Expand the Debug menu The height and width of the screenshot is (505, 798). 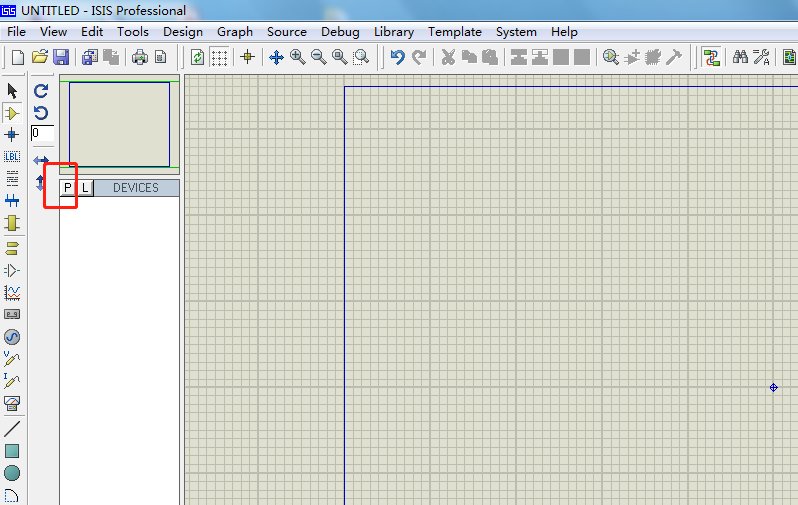pyautogui.click(x=340, y=32)
